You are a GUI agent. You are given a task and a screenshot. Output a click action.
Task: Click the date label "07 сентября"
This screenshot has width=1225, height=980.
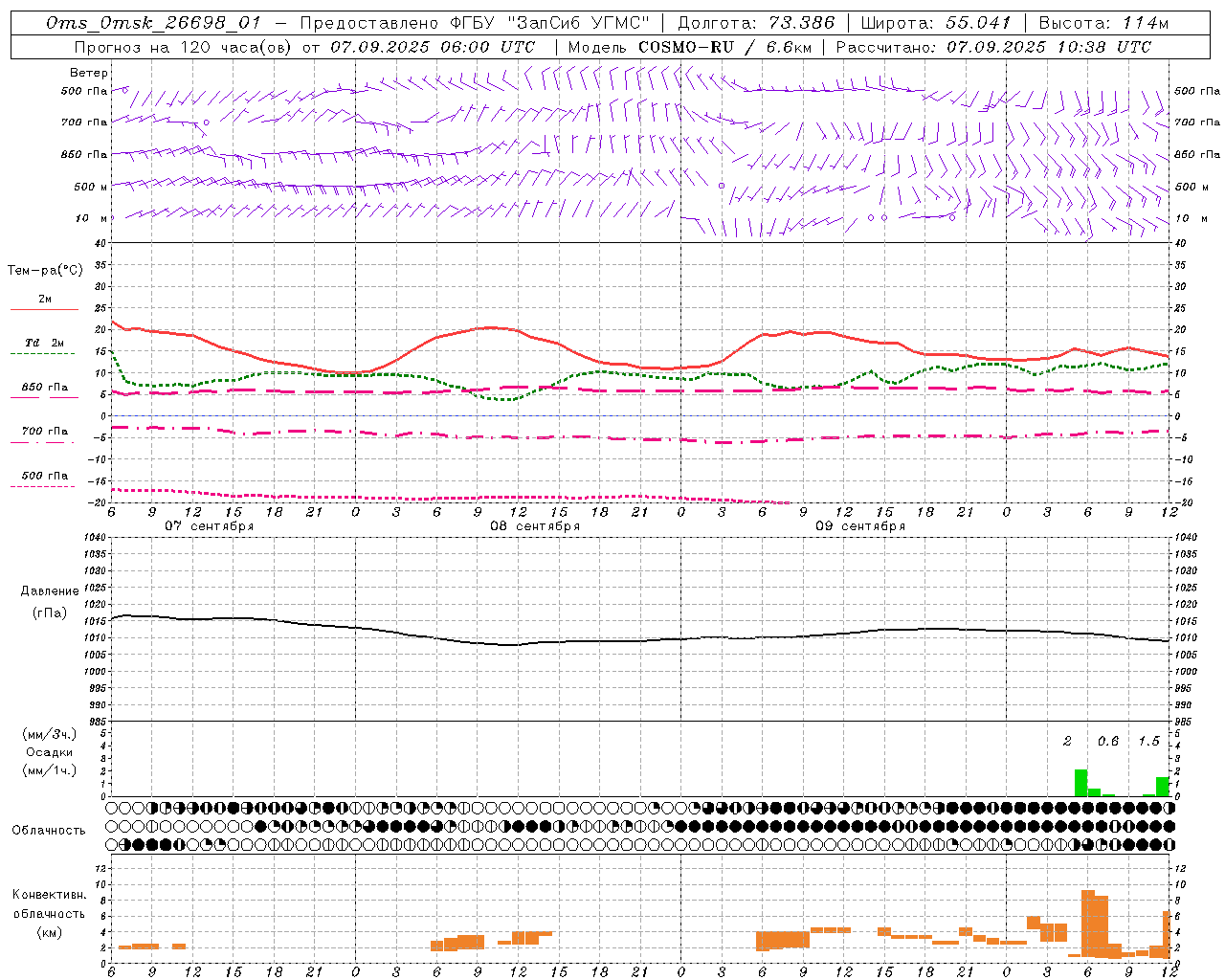click(x=210, y=526)
